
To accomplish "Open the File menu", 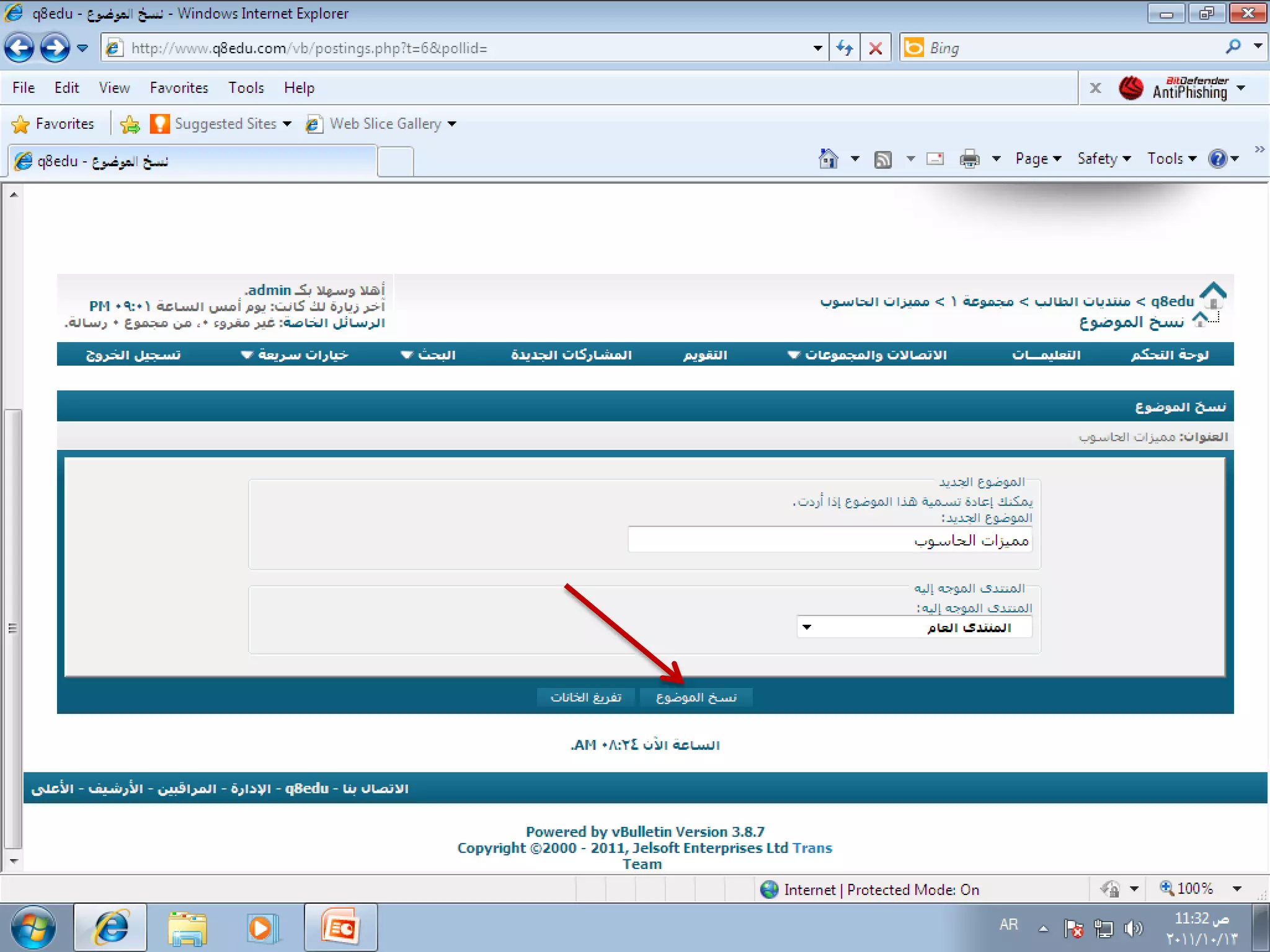I will pos(24,88).
